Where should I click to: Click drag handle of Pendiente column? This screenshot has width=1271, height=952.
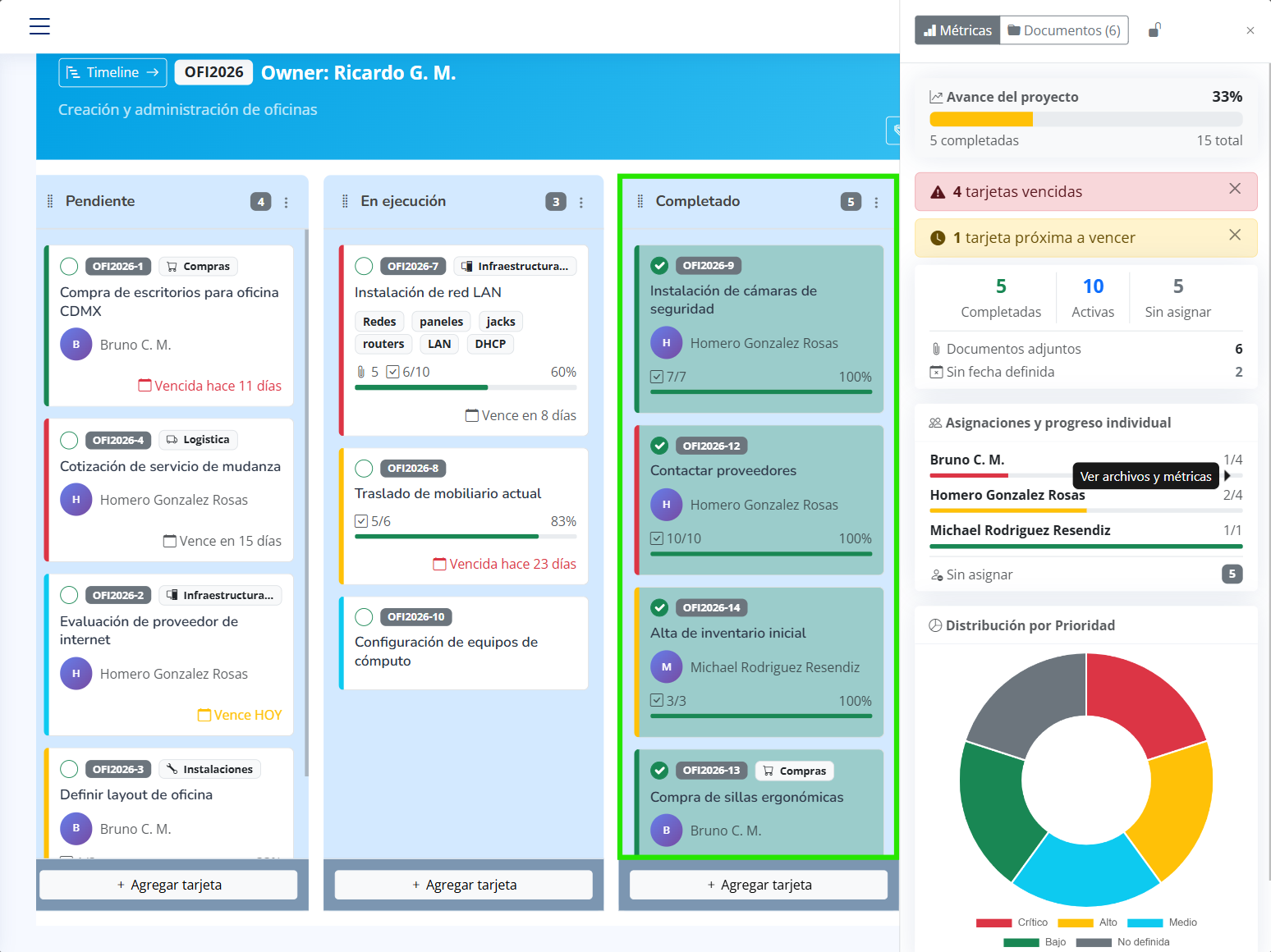50,202
